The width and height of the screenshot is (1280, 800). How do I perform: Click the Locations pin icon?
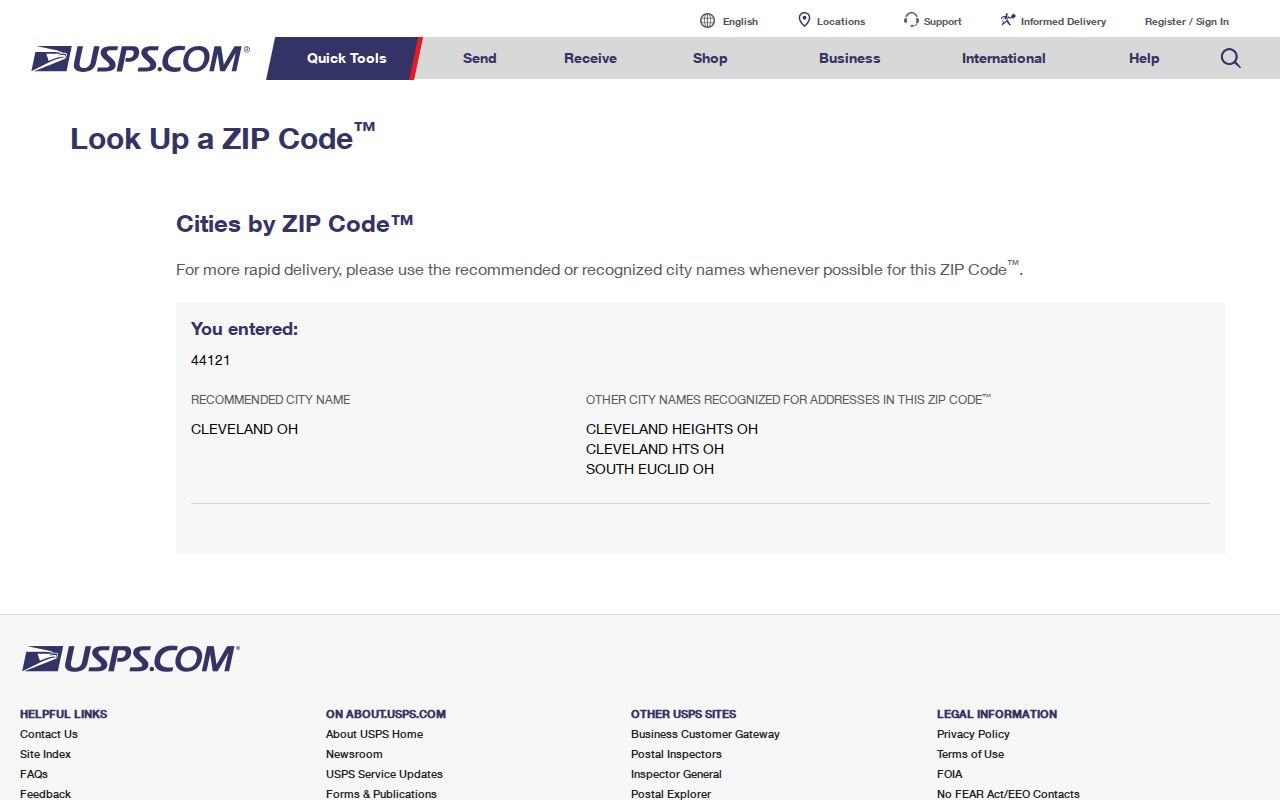(x=804, y=20)
